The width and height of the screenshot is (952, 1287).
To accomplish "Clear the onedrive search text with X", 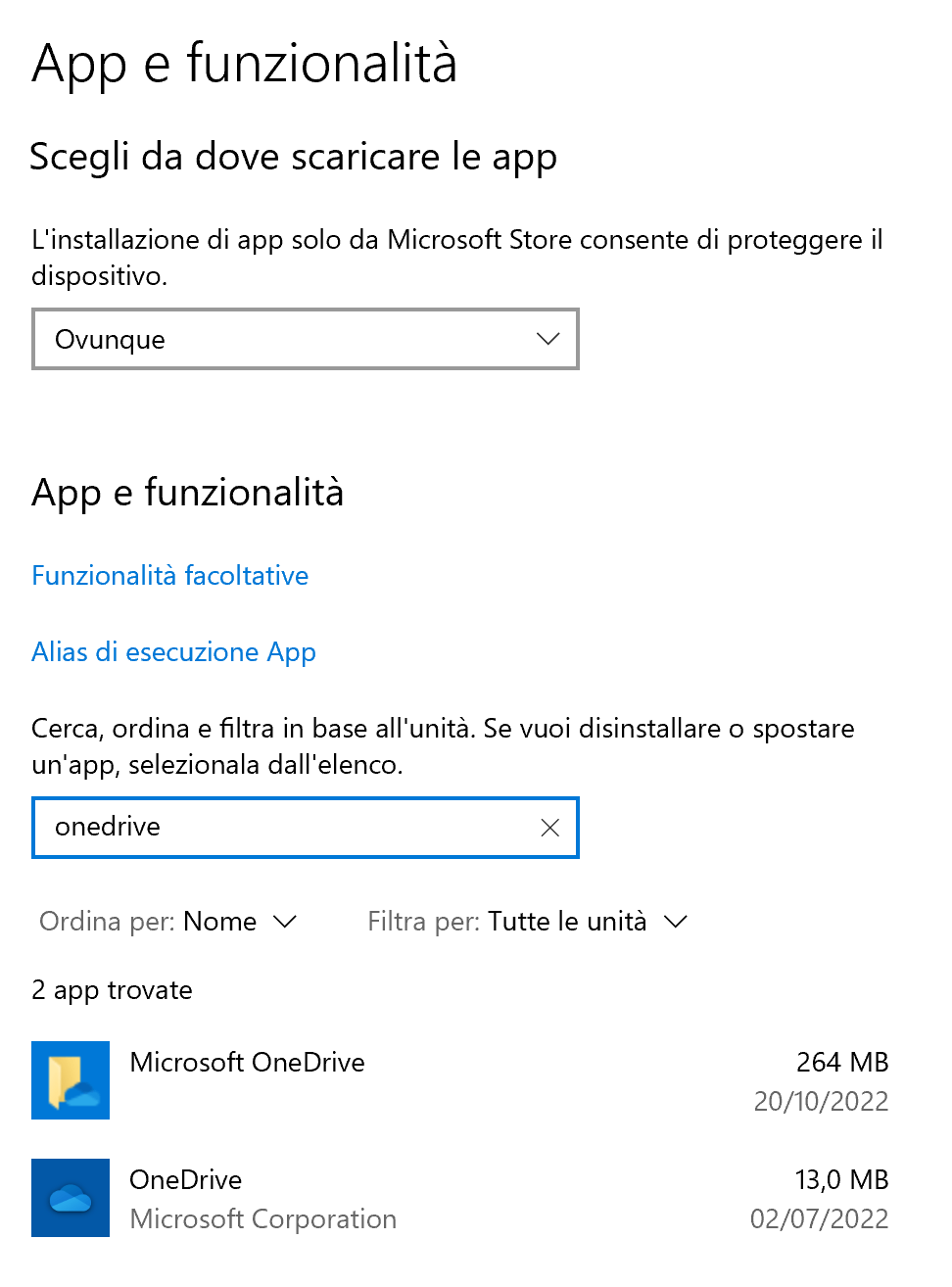I will pos(549,828).
